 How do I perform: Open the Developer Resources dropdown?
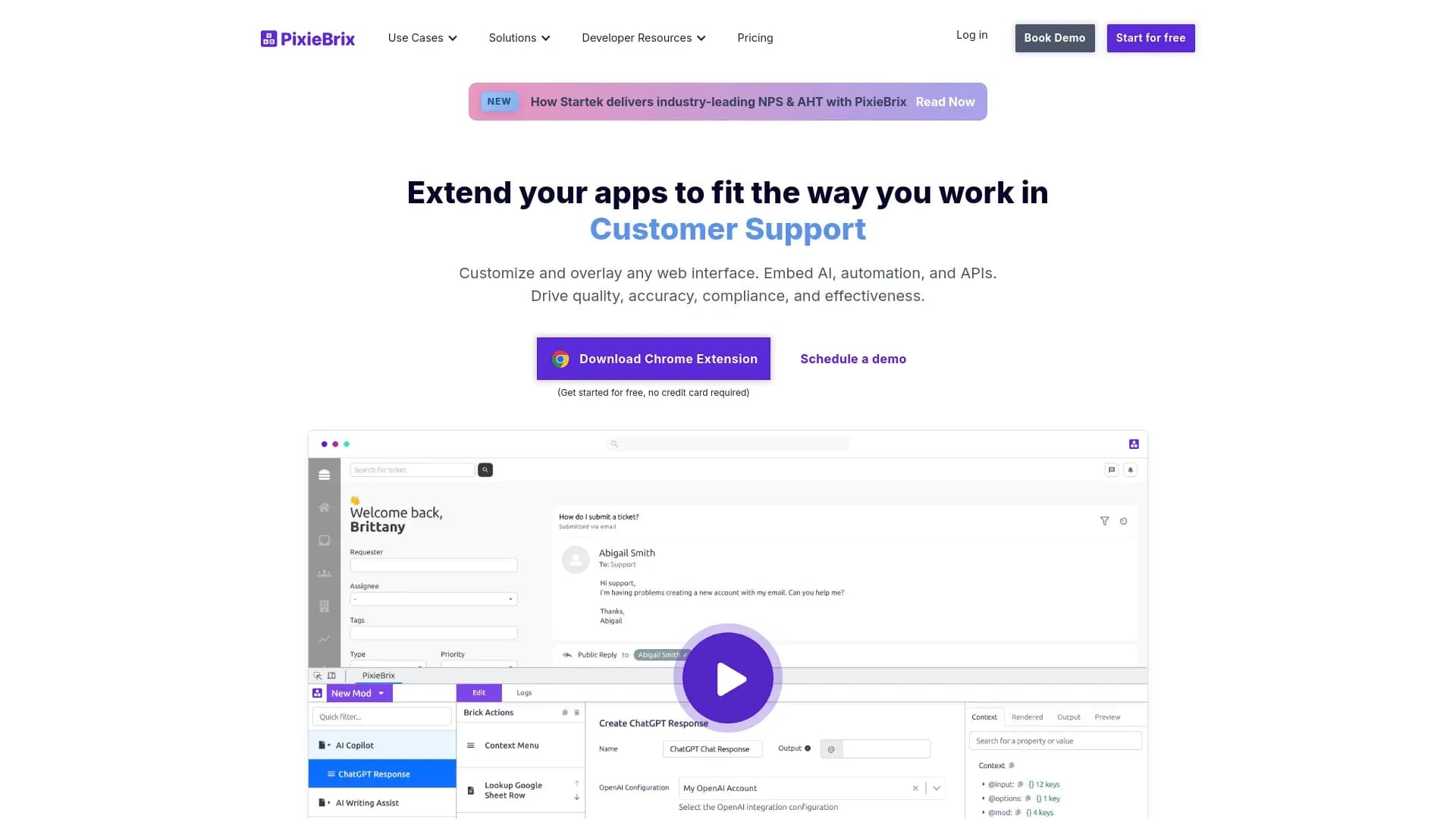click(x=644, y=38)
